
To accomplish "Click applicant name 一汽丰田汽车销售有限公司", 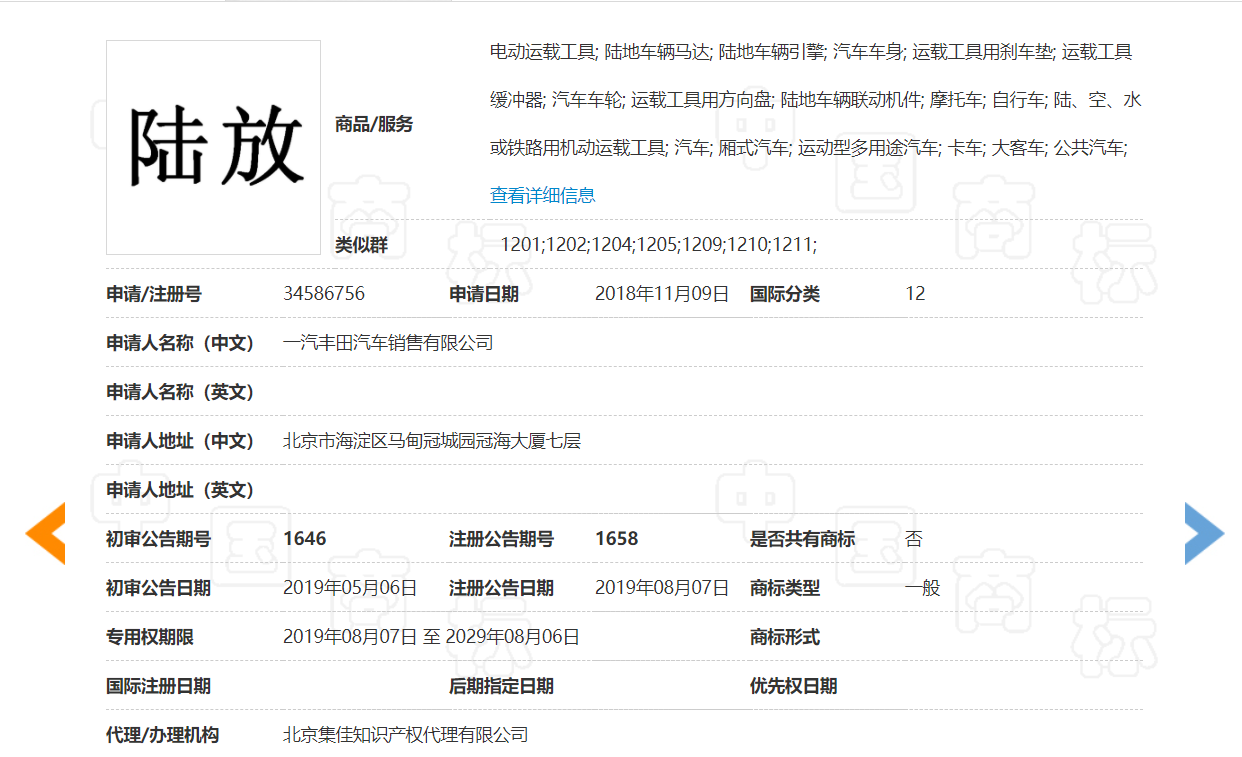I will click(388, 343).
